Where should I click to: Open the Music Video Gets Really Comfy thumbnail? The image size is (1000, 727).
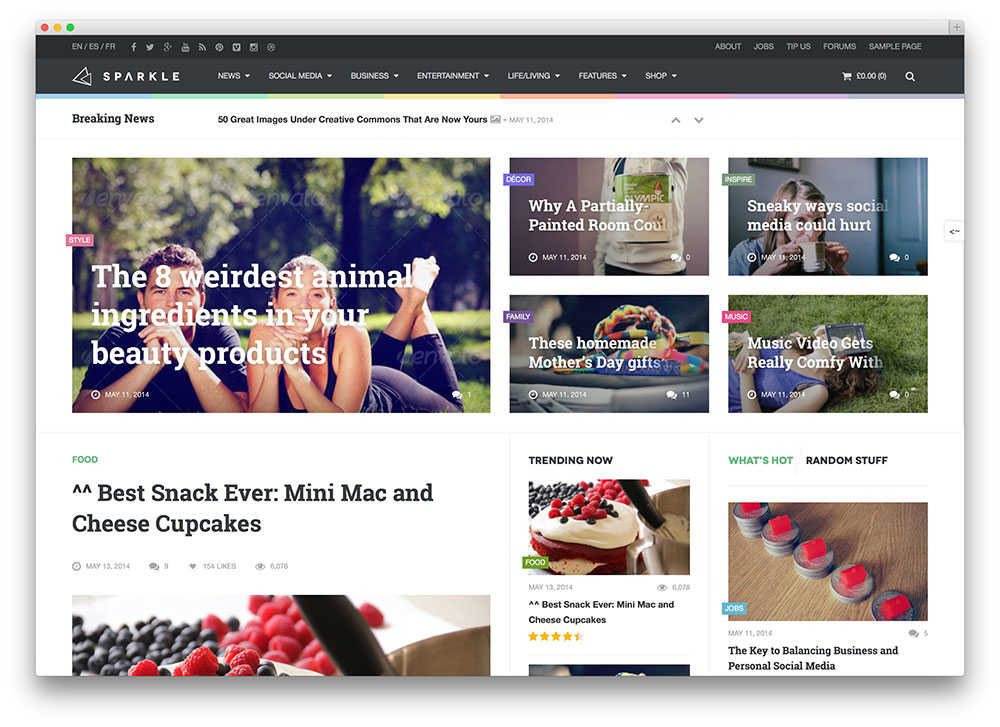point(828,354)
